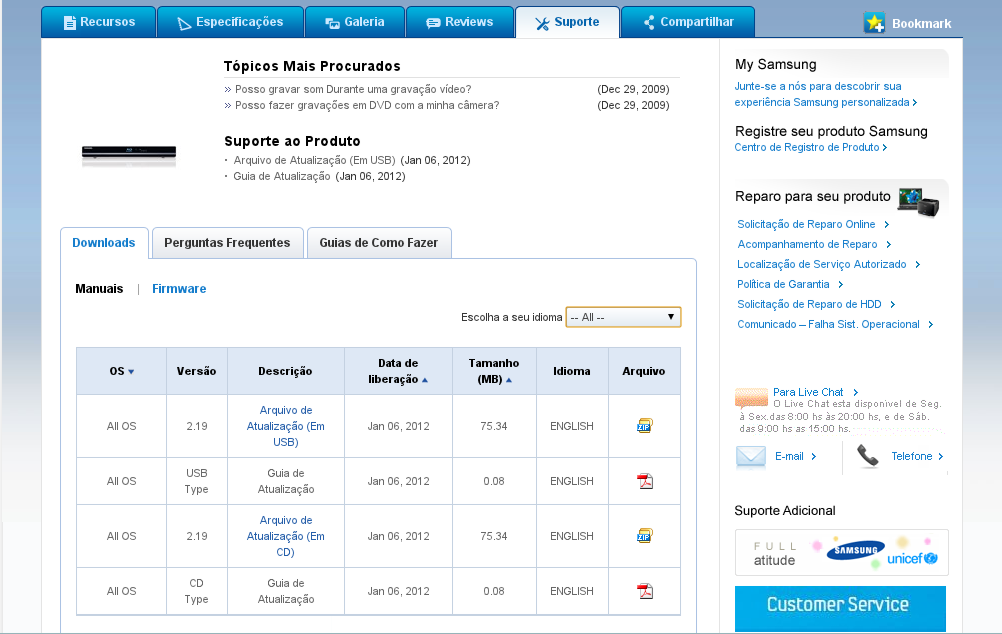
Task: Click the Live Chat speech bubble icon
Action: click(x=752, y=398)
